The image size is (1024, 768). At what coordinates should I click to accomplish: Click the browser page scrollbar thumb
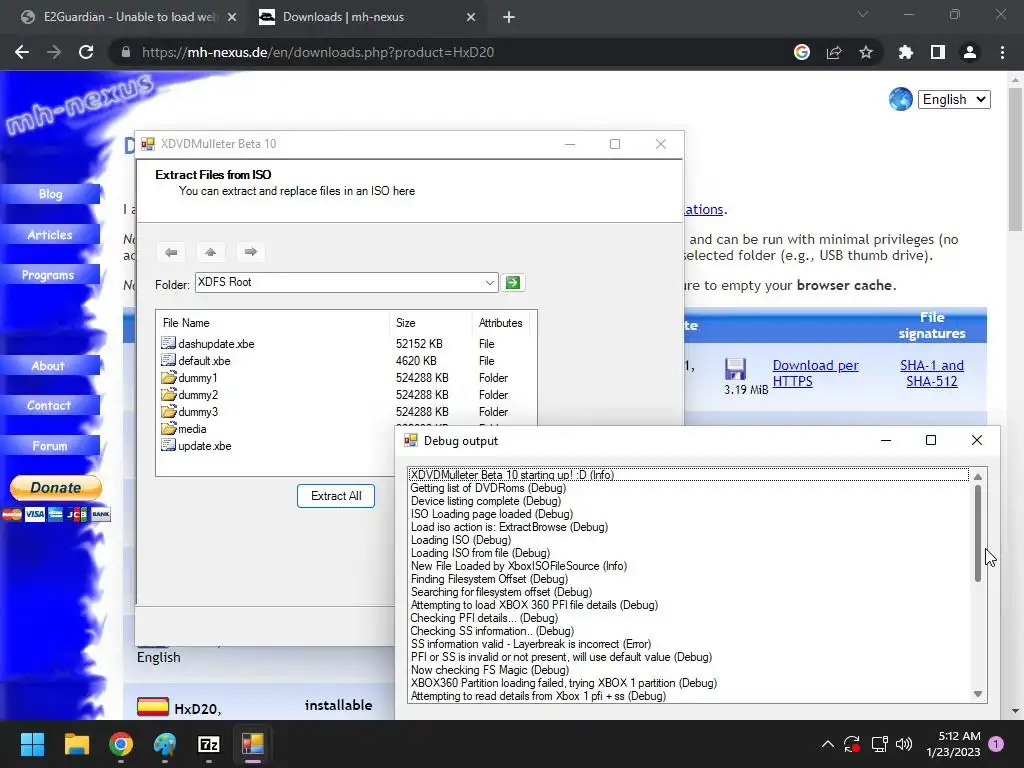click(x=1015, y=159)
